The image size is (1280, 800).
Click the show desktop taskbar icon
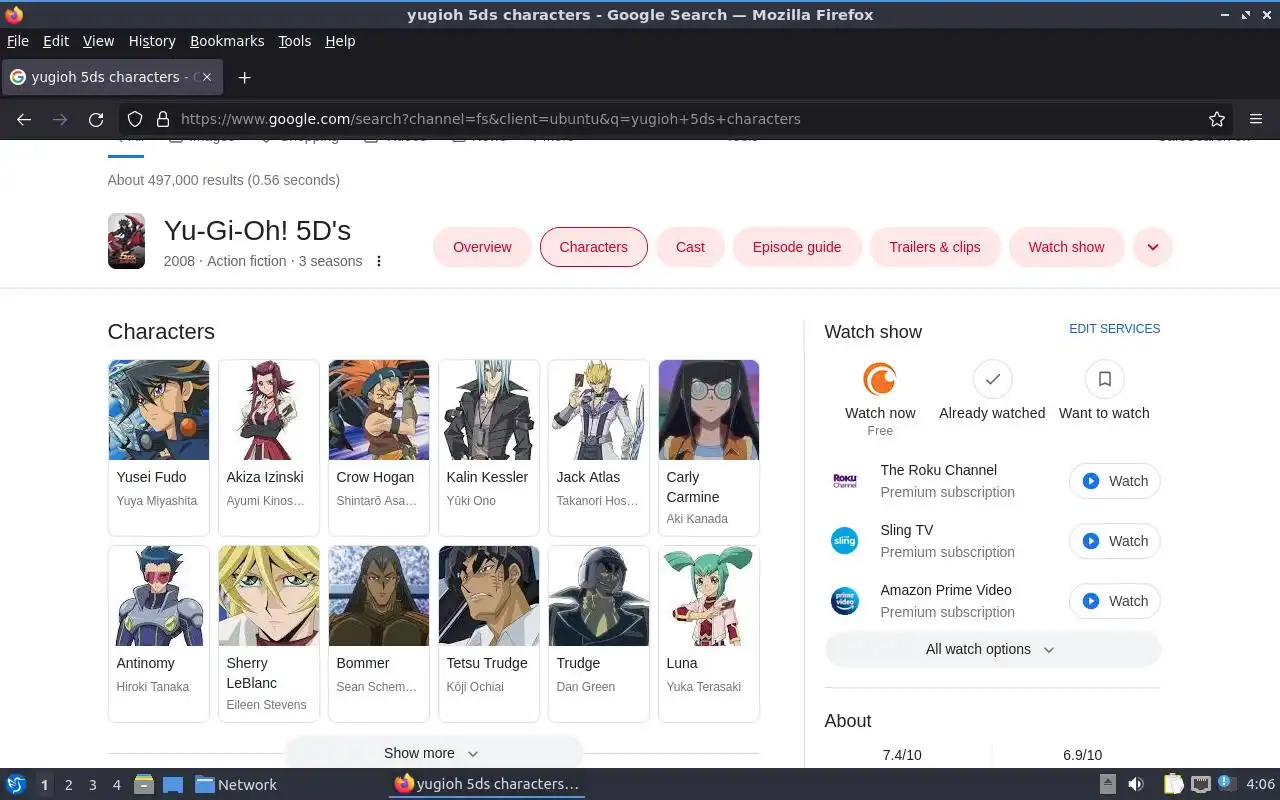coord(172,785)
